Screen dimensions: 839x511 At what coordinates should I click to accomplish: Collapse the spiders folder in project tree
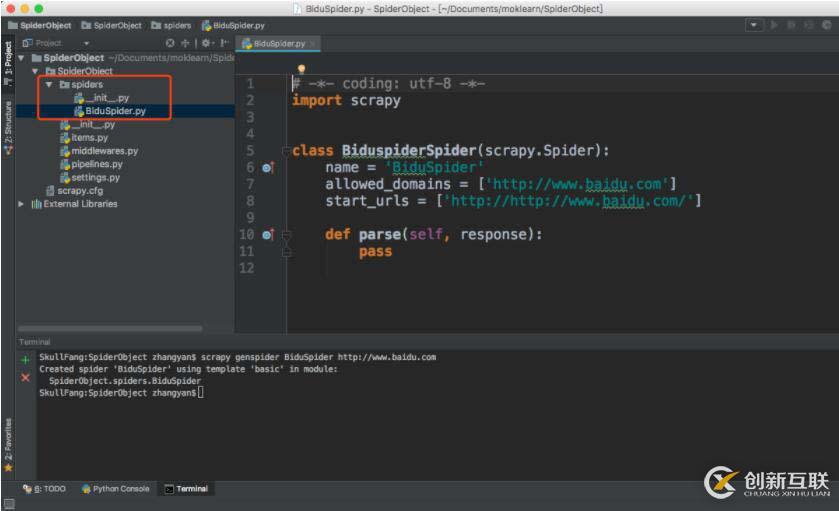click(x=49, y=85)
